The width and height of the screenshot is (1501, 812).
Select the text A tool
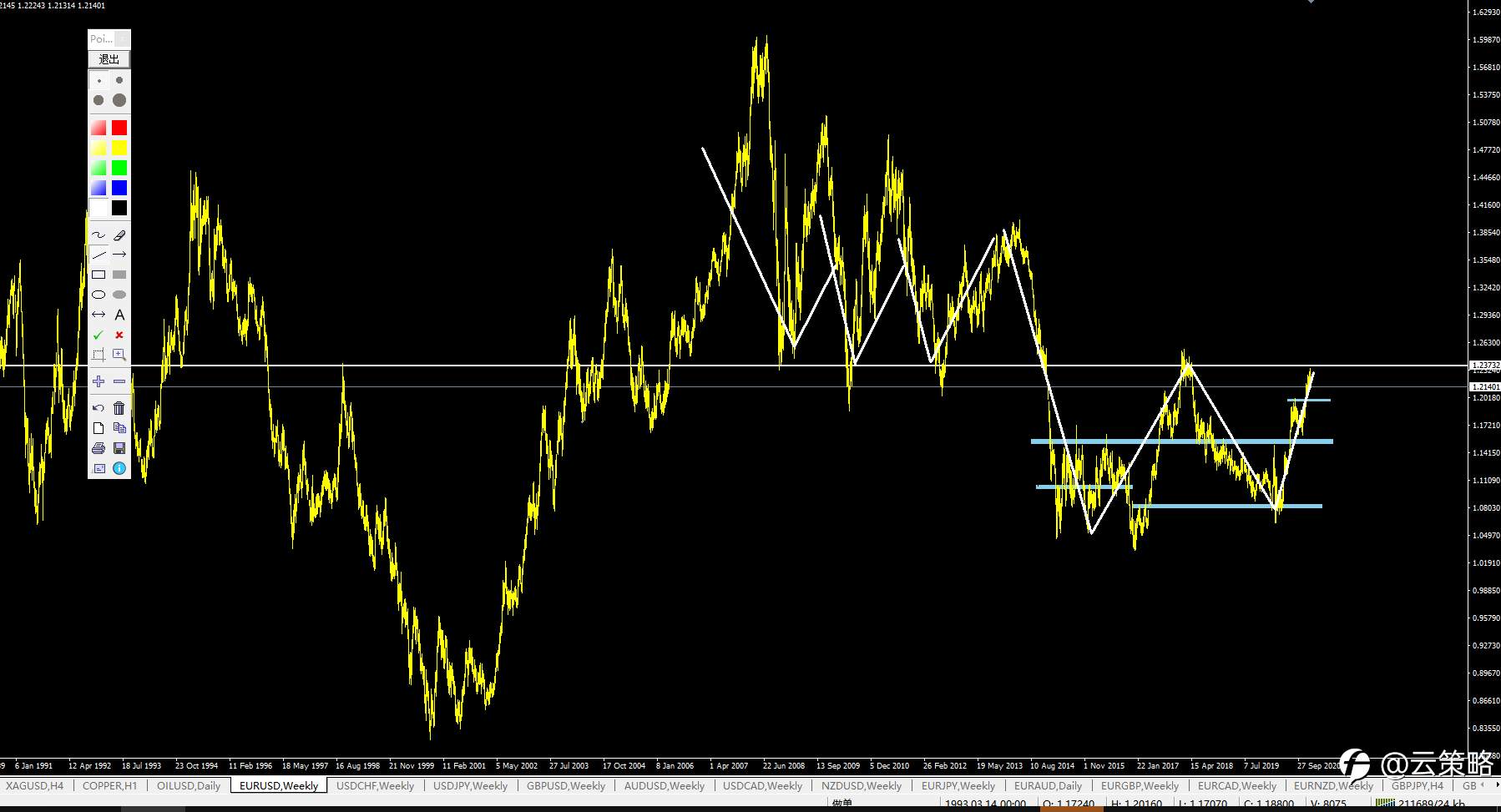tap(119, 315)
